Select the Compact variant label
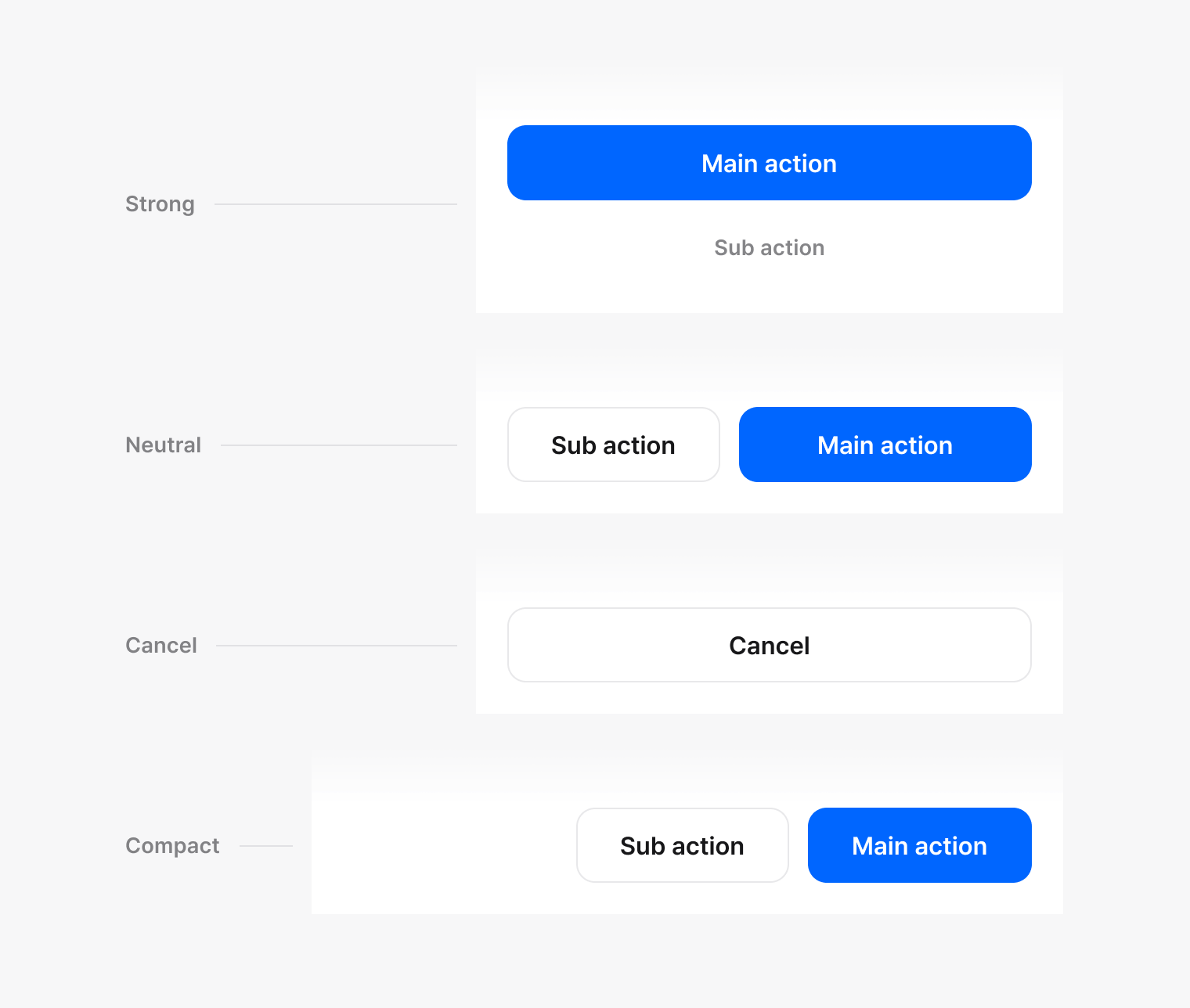 click(x=172, y=846)
